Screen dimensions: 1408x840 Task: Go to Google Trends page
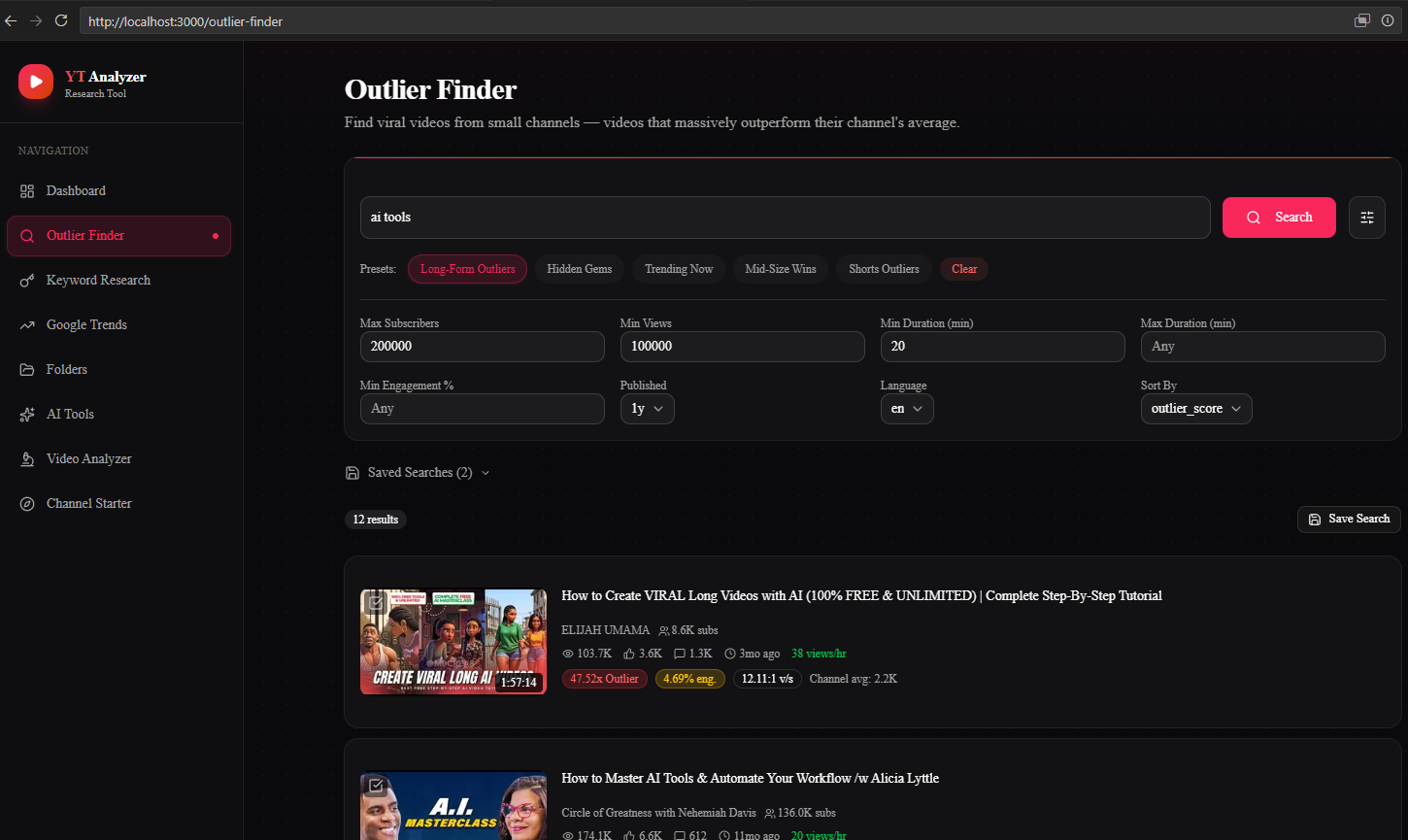118,325
